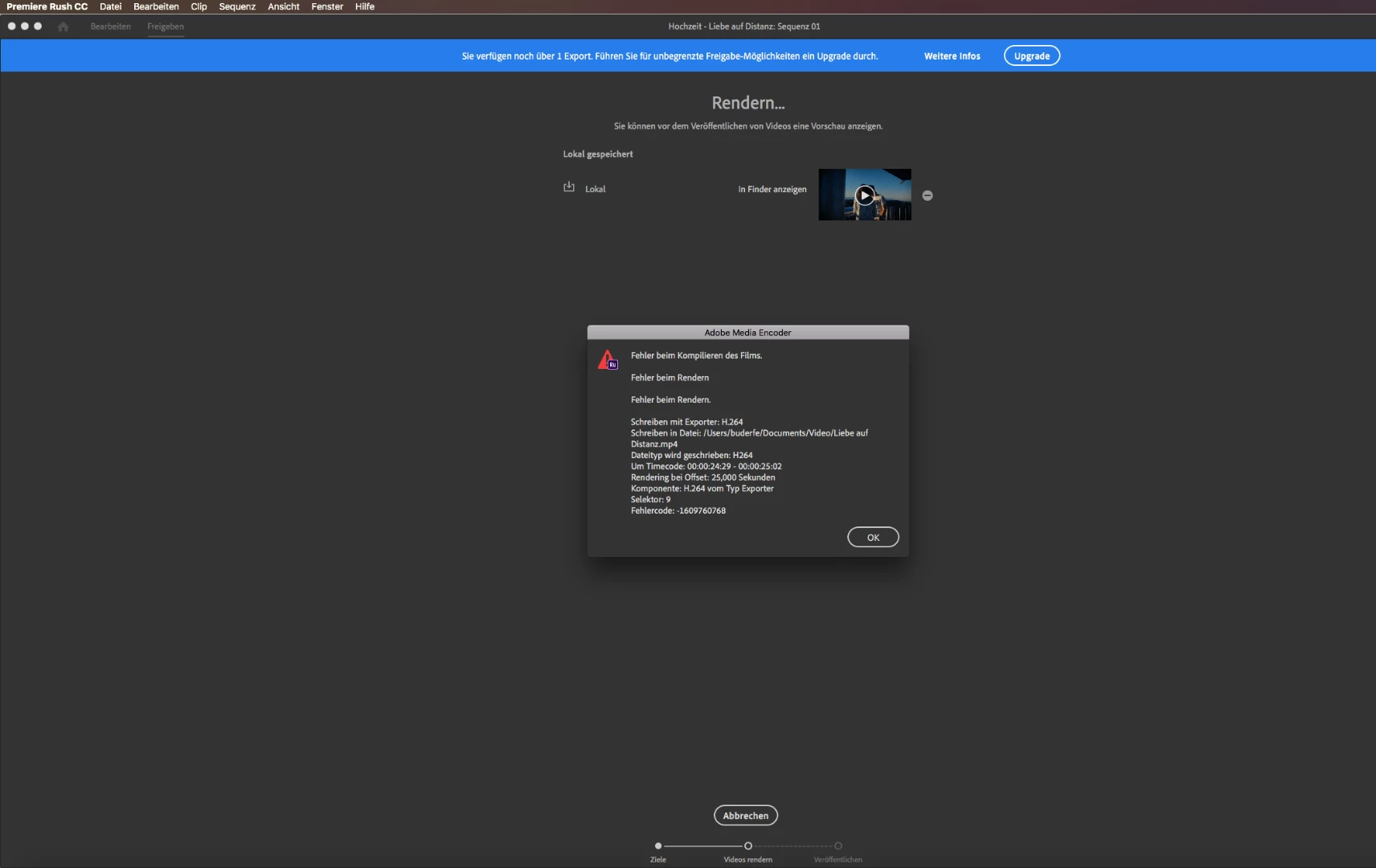Click the Lokal destination label
Screen dimensions: 1376x868
(x=596, y=189)
